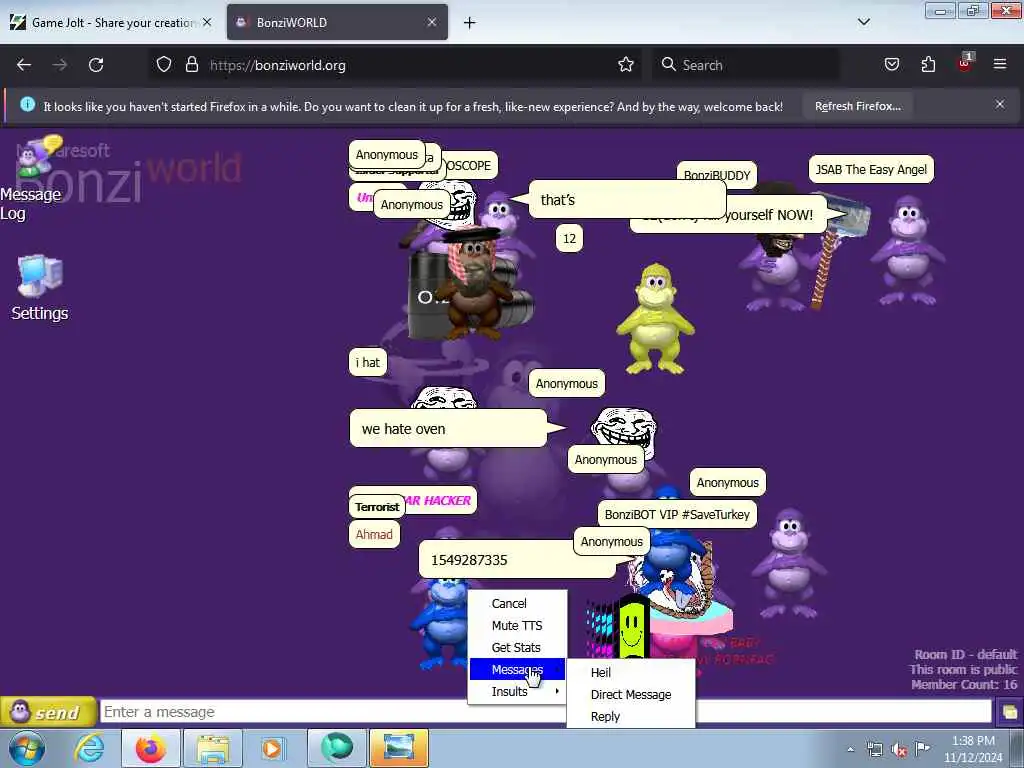
Task: Open the image picker beside message box
Action: [x=1009, y=711]
